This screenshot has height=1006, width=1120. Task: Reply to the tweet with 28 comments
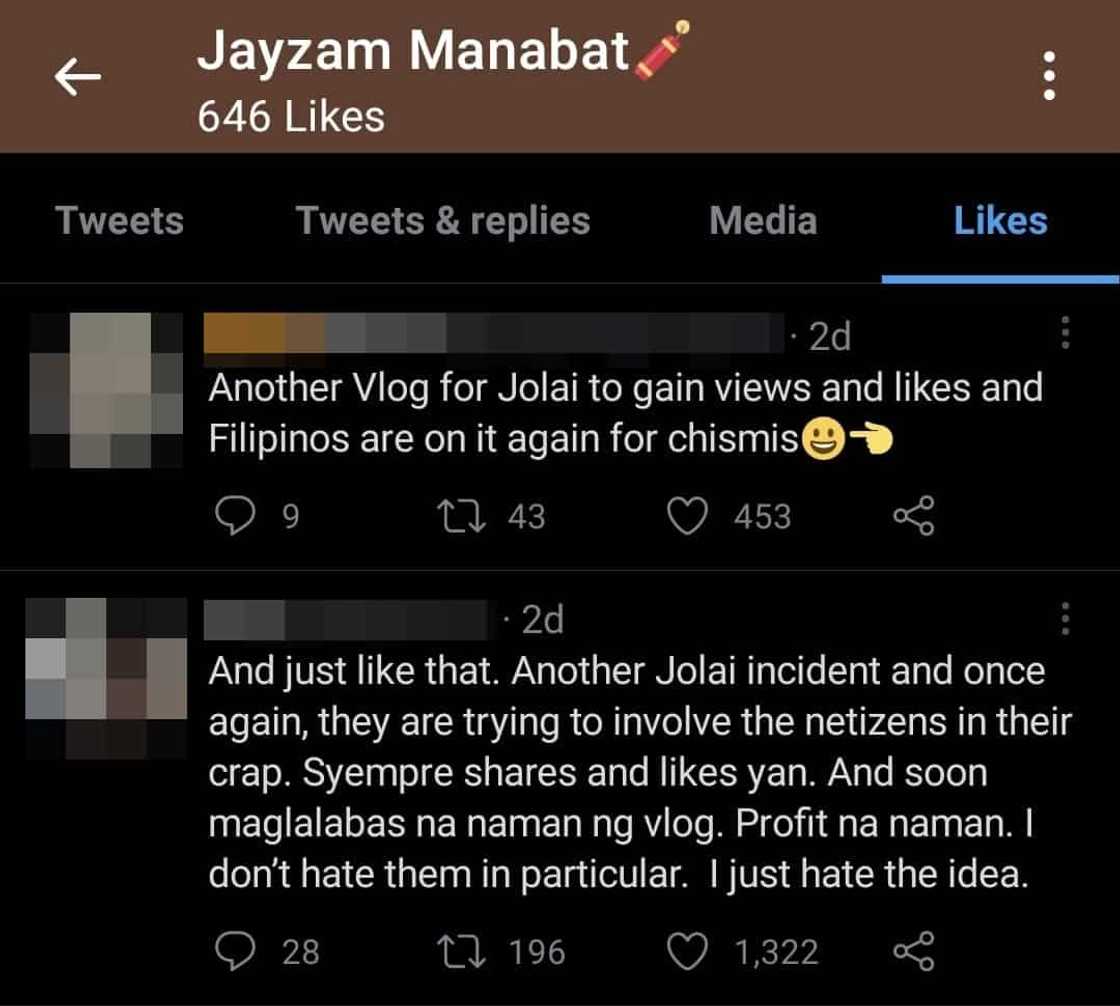coord(235,950)
